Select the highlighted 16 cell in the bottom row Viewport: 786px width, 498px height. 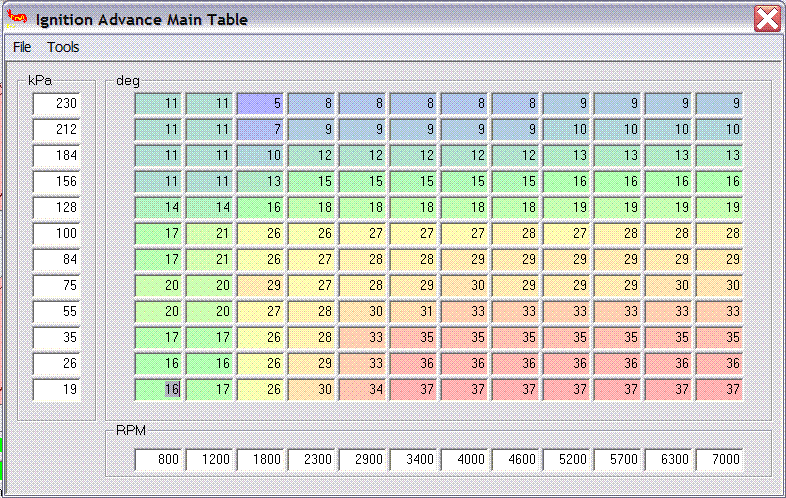pos(159,389)
